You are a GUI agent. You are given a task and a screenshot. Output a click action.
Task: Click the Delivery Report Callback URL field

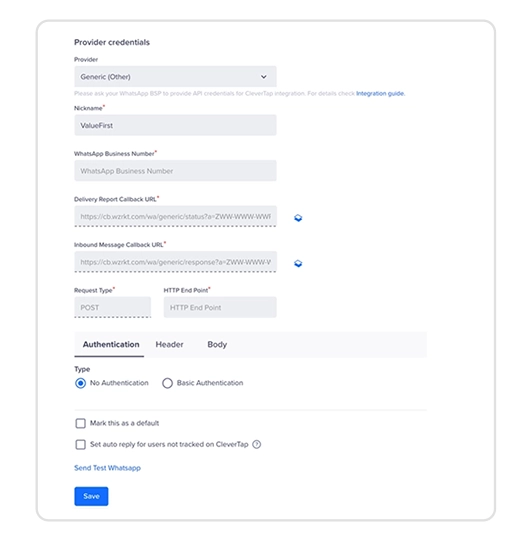(x=175, y=216)
